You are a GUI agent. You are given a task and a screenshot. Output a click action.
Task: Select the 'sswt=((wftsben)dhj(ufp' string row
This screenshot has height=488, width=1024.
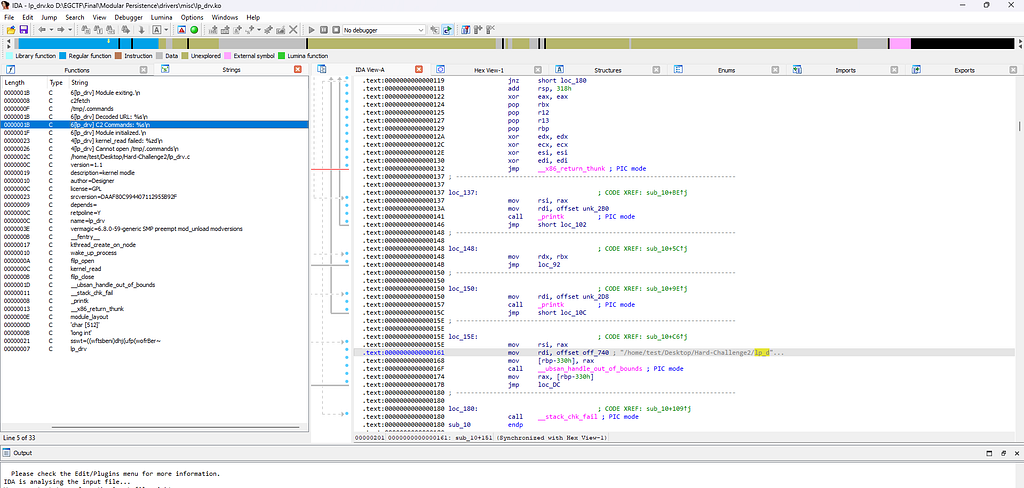tap(155, 341)
